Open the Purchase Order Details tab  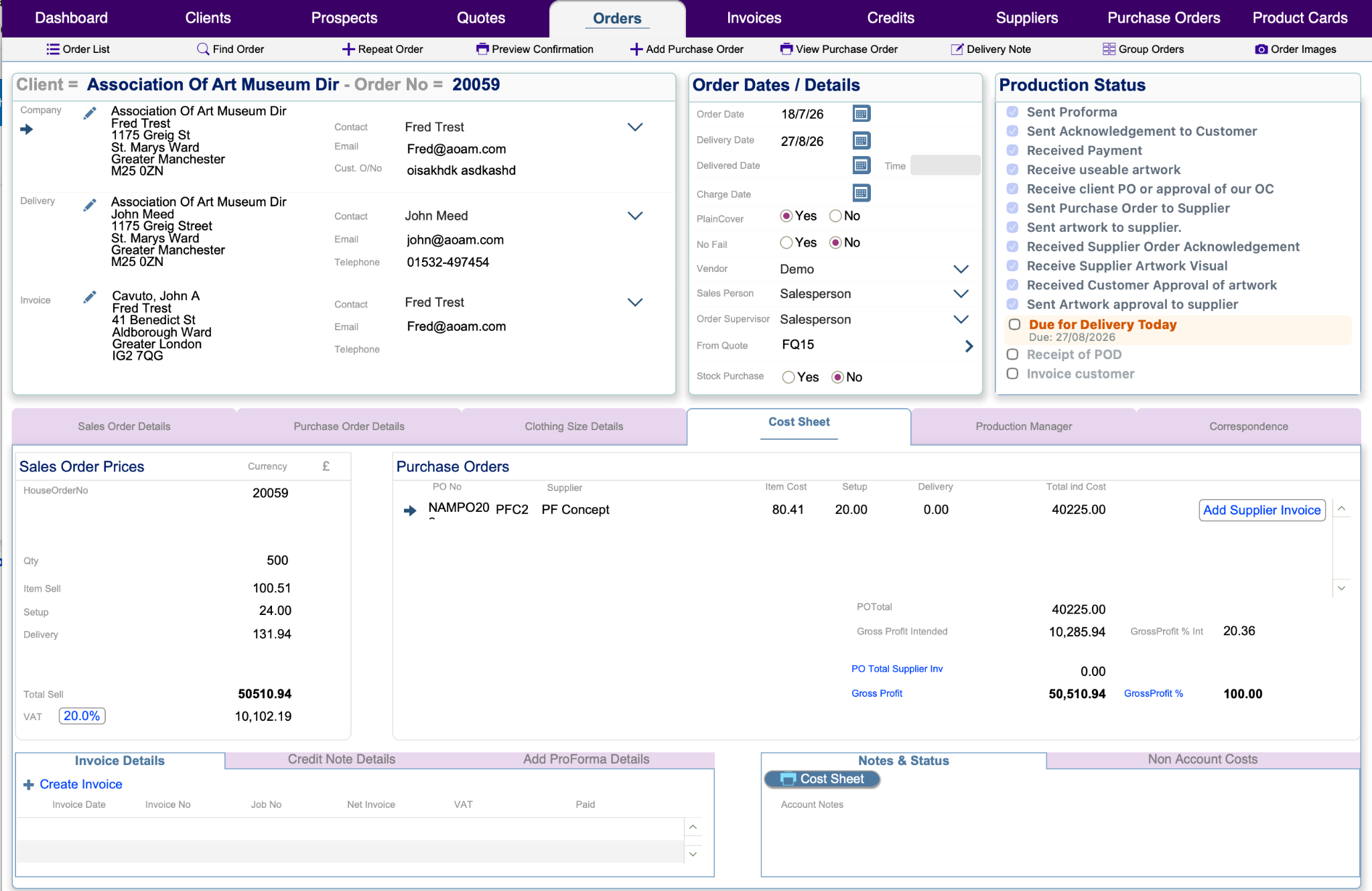click(349, 427)
